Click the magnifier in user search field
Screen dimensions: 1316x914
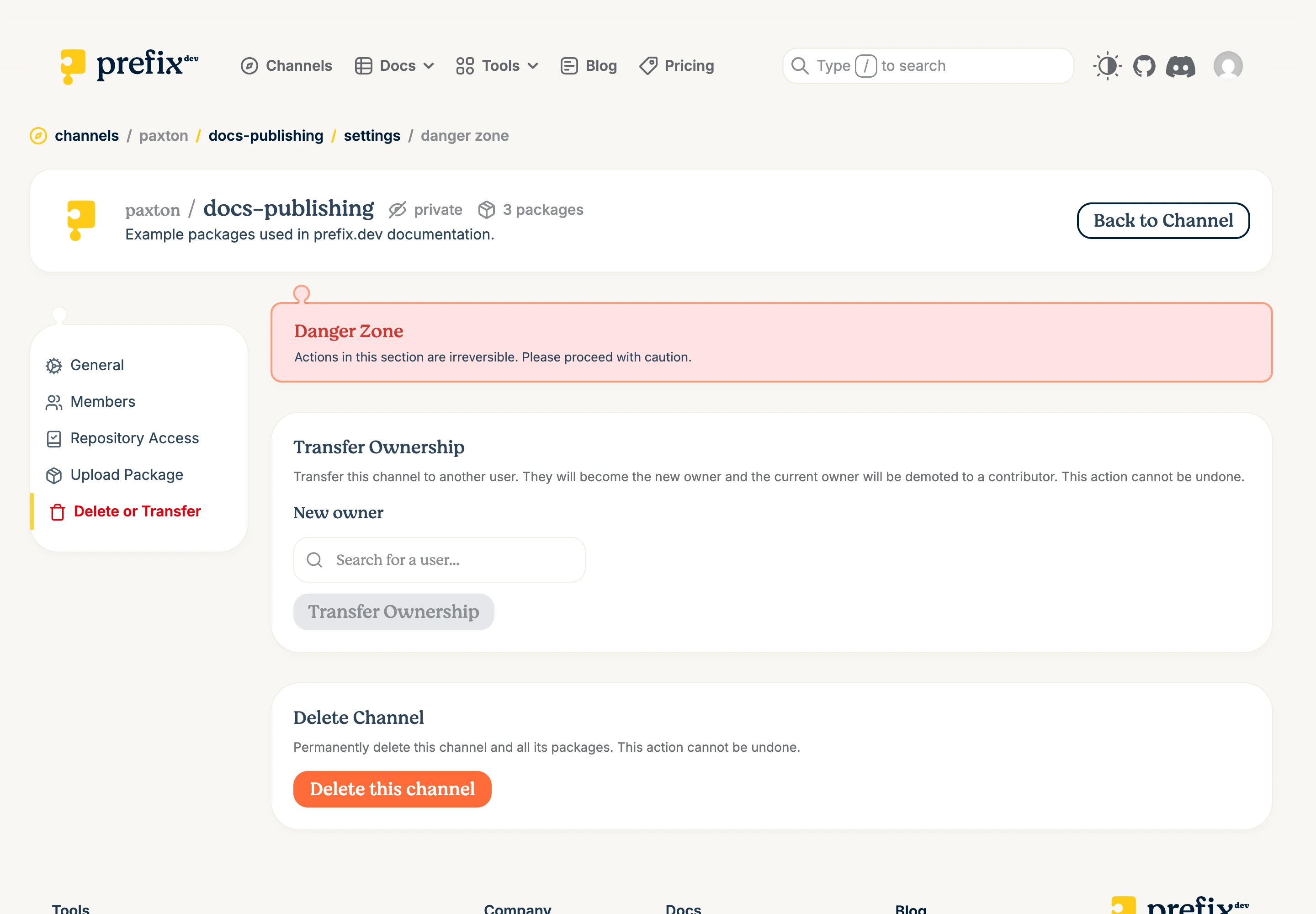[314, 559]
